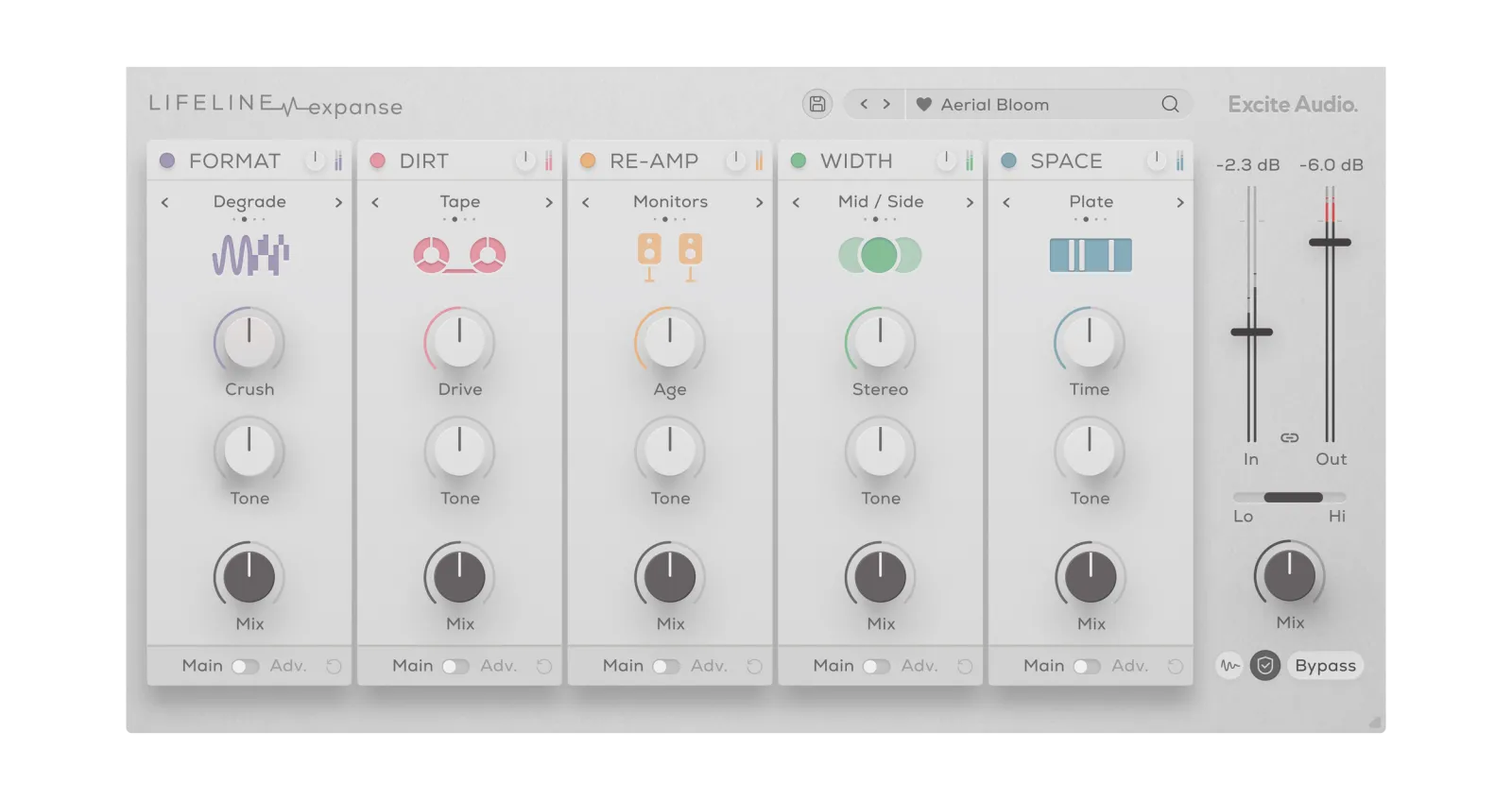Viewport: 1512px width, 800px height.
Task: Click the Mid / Side circles icon
Action: (x=880, y=255)
